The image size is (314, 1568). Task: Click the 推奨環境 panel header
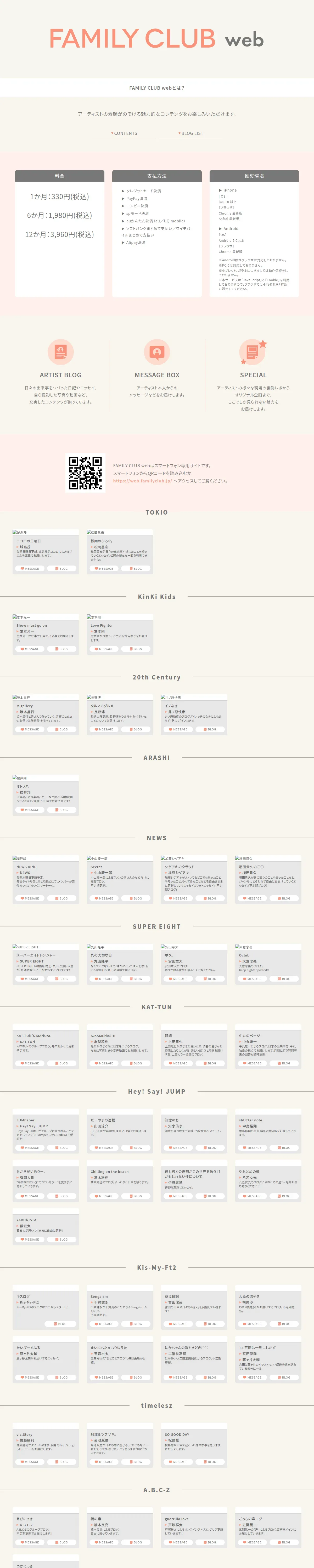(x=254, y=176)
